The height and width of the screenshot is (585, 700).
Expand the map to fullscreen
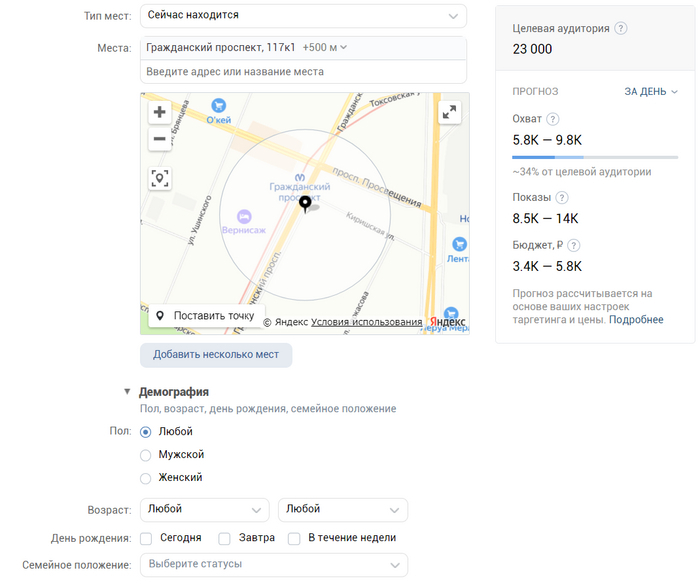point(450,113)
